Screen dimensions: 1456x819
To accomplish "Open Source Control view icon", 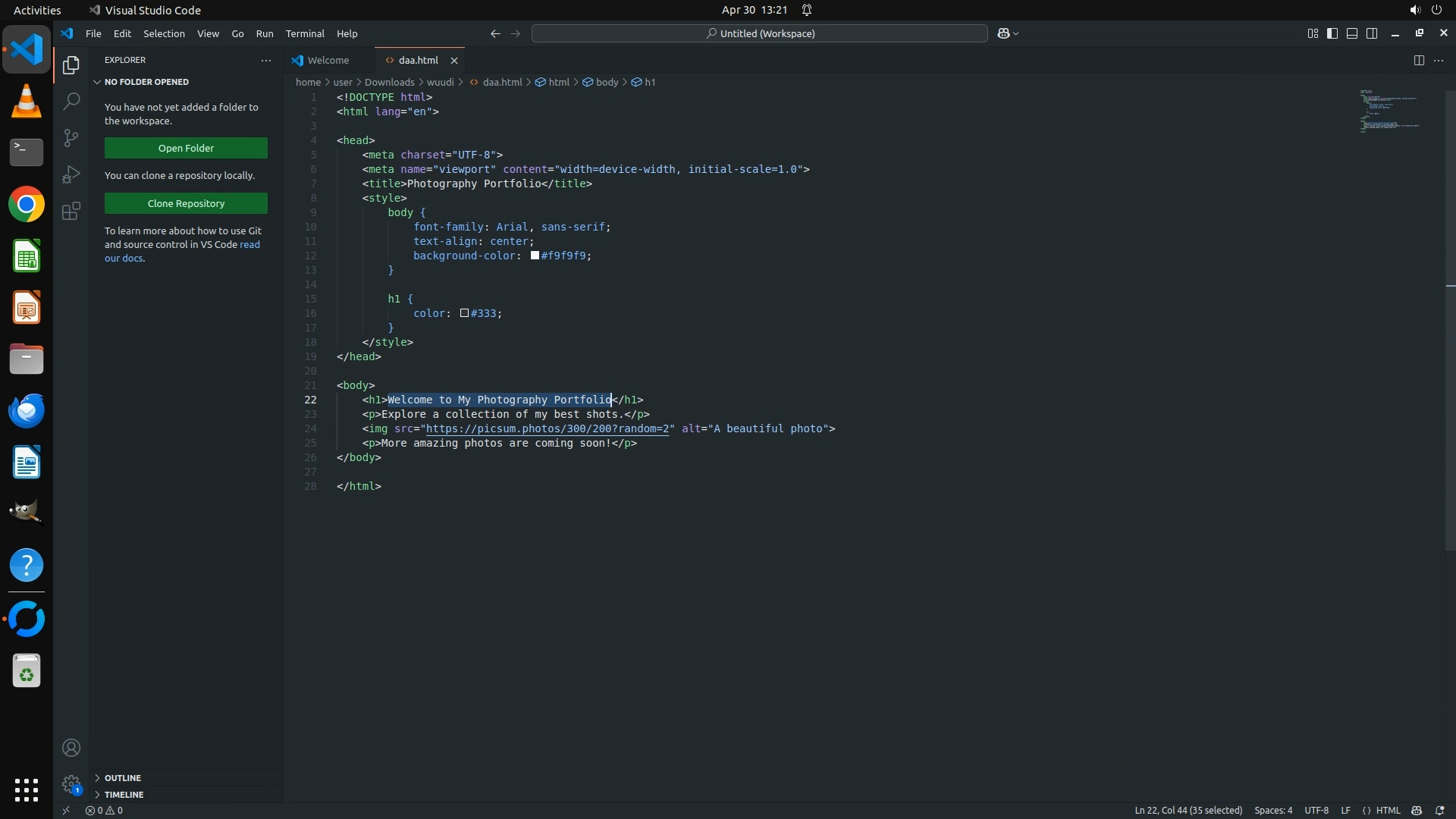I will pos(71,138).
